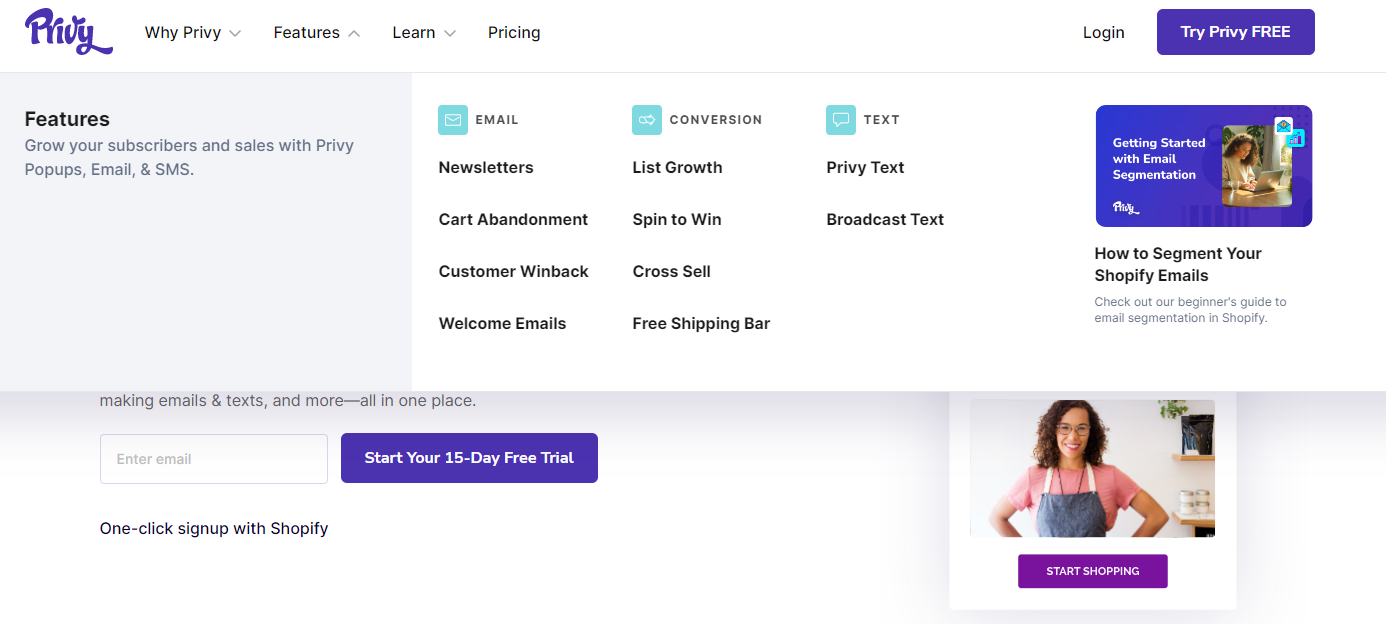Open Privy Text feature
This screenshot has height=624, width=1386.
865,167
